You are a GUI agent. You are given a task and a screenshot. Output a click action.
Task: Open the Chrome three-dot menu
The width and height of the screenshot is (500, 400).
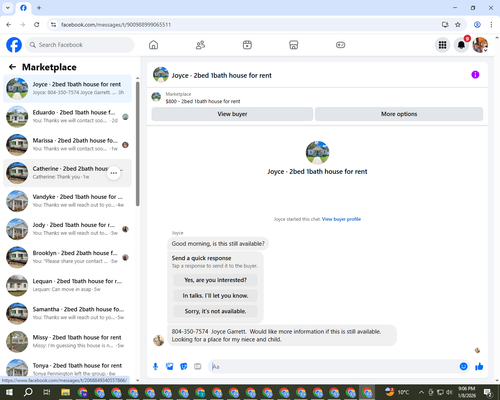[491, 25]
